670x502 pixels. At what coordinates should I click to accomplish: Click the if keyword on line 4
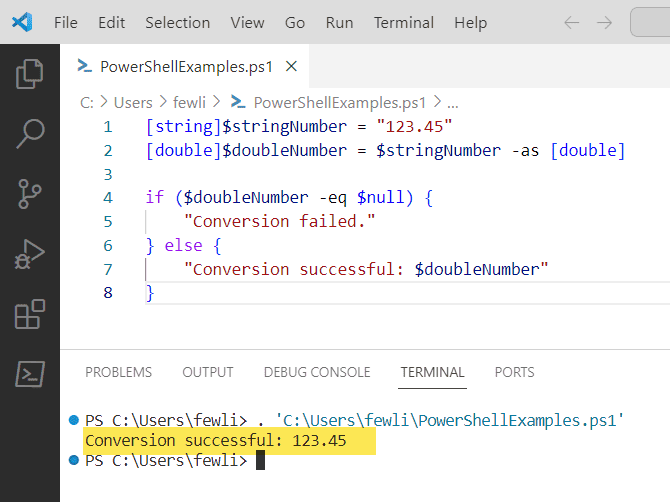[x=154, y=197]
